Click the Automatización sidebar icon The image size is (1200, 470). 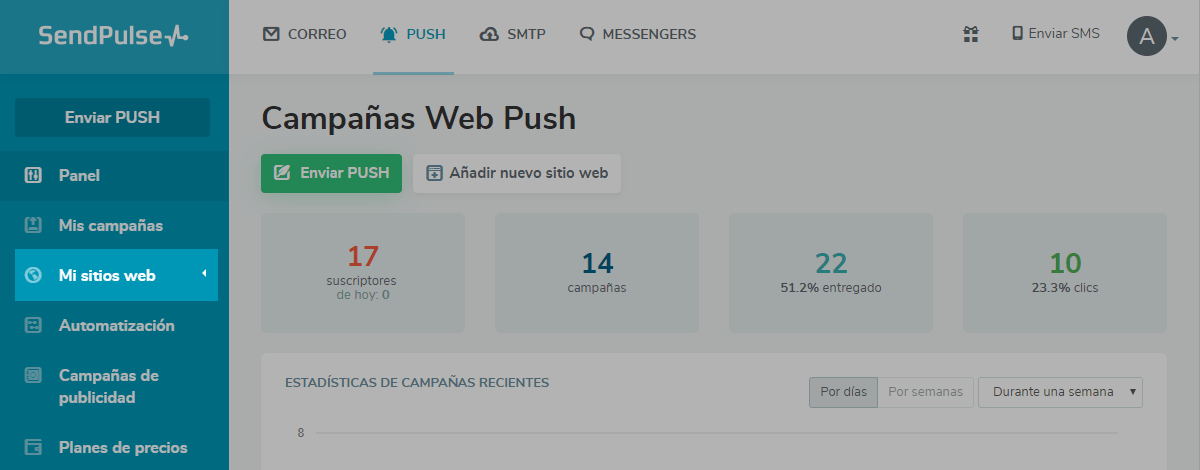tap(33, 325)
